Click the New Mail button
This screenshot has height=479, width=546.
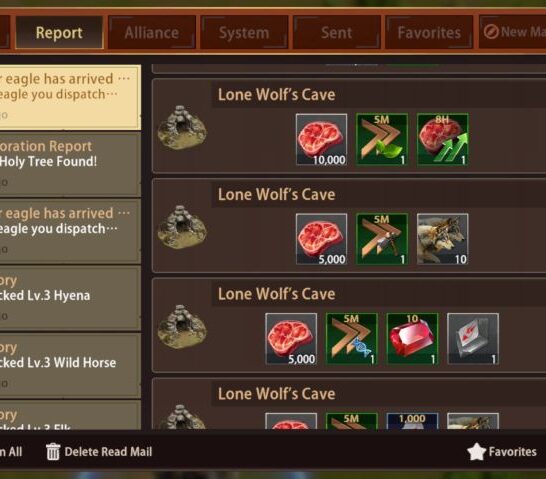pyautogui.click(x=513, y=32)
